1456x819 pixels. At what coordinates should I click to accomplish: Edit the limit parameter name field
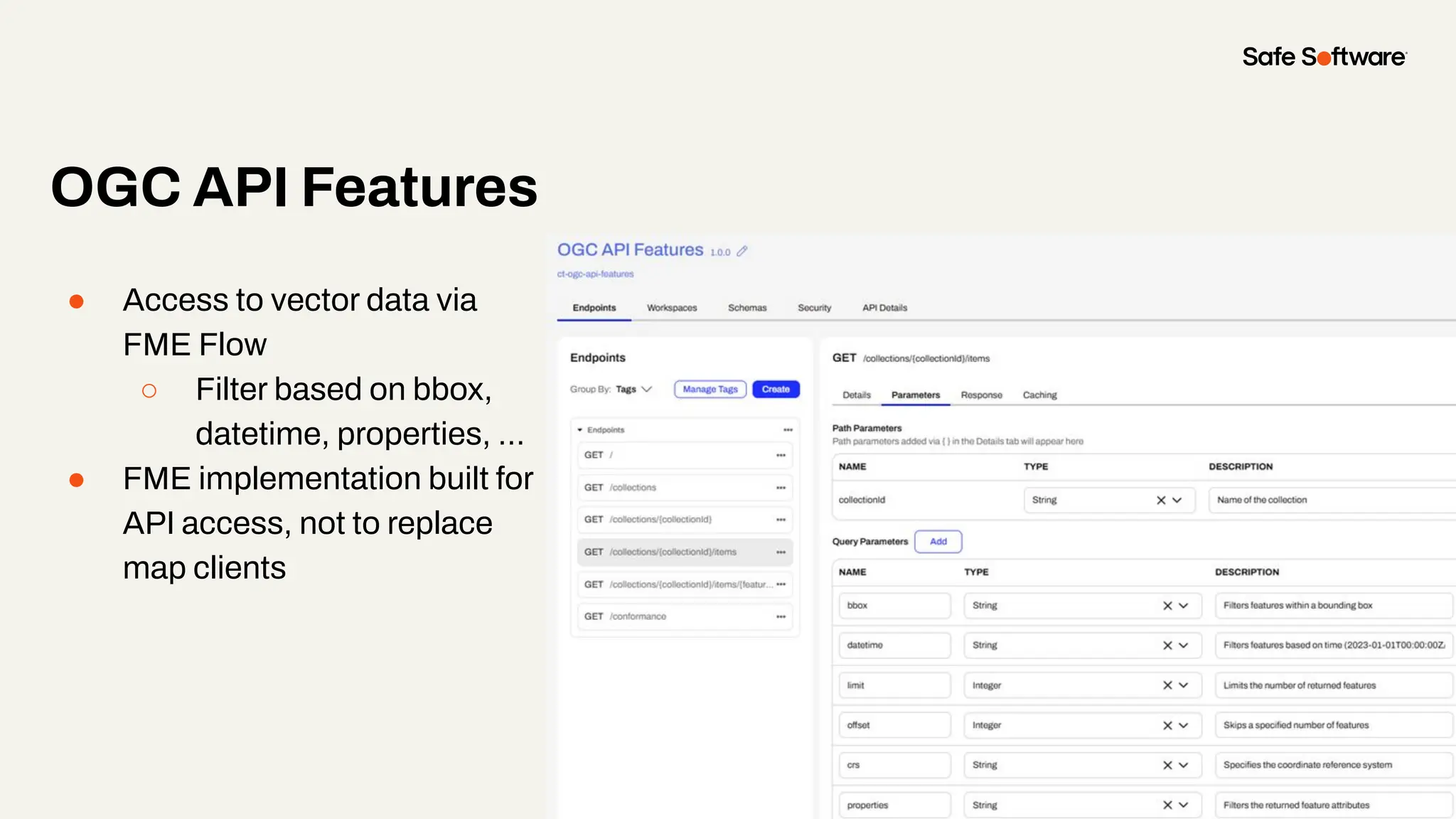click(894, 685)
